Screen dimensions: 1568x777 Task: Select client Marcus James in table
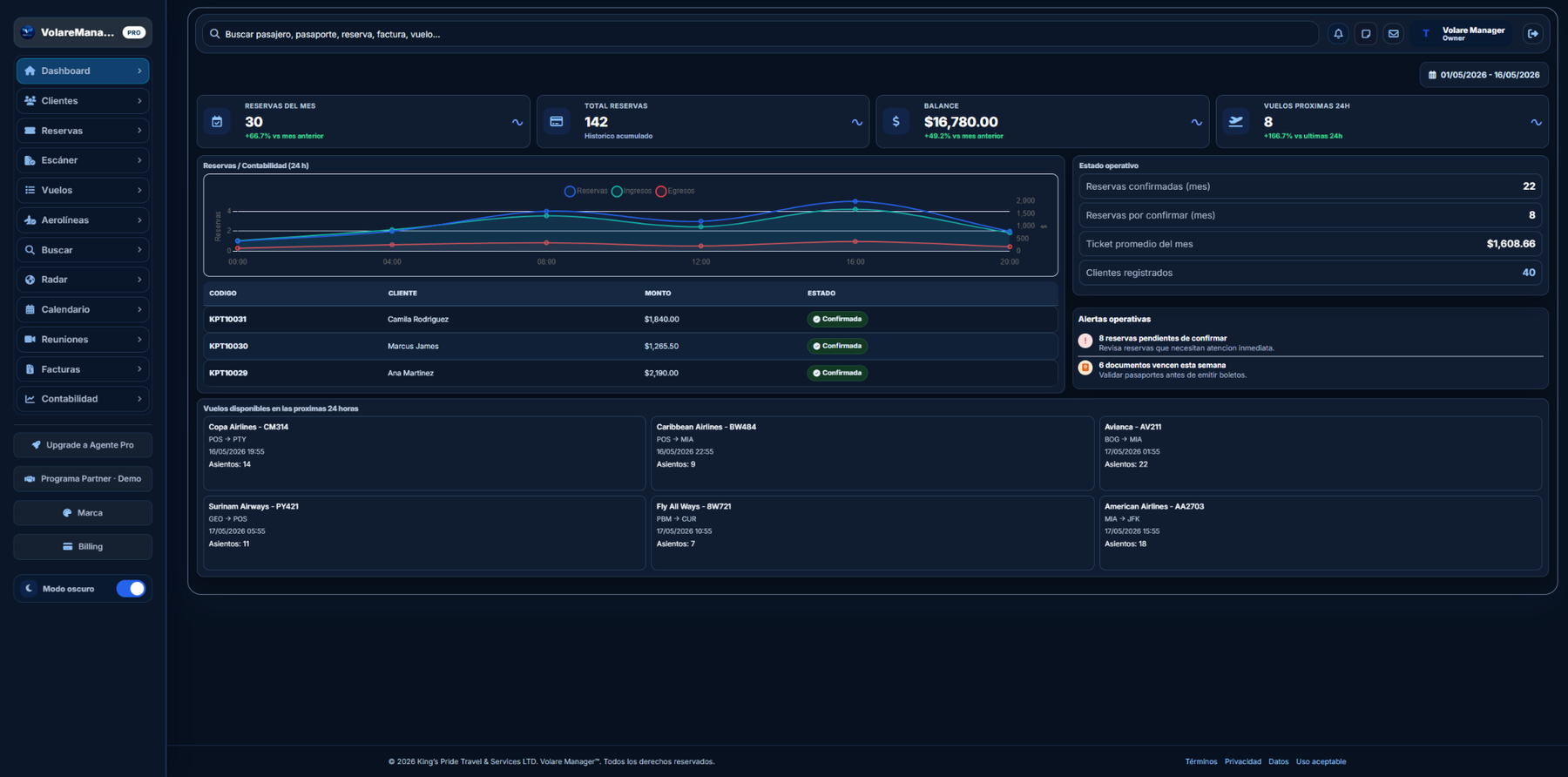413,347
